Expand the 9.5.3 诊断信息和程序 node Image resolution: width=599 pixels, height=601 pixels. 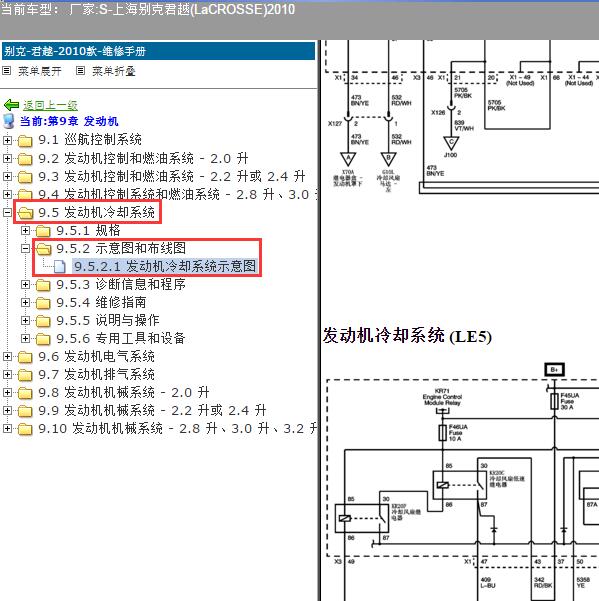25,284
